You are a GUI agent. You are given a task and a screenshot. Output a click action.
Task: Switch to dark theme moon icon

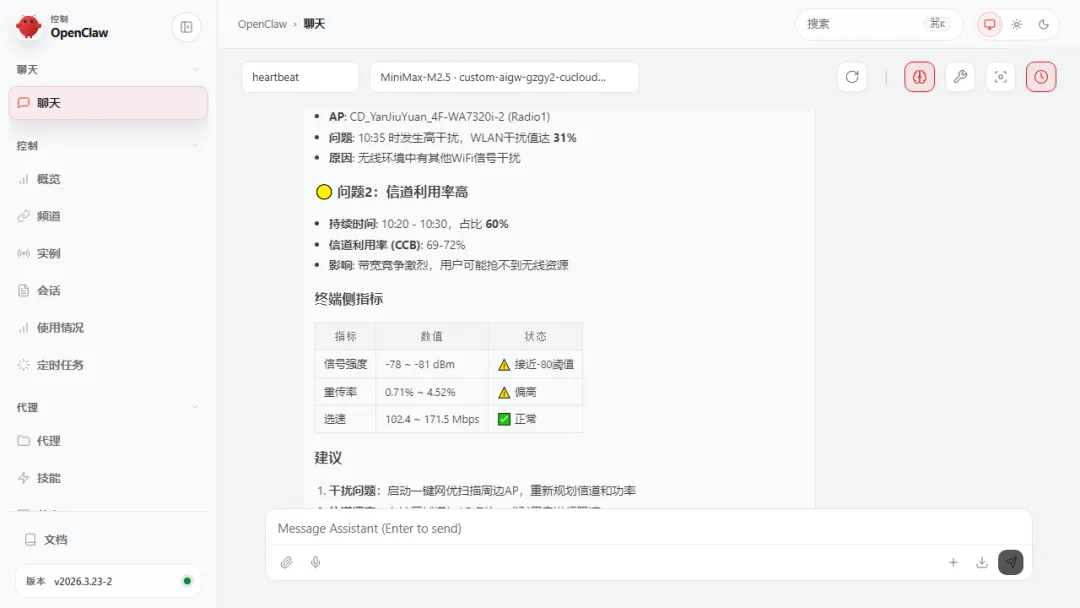point(1043,24)
